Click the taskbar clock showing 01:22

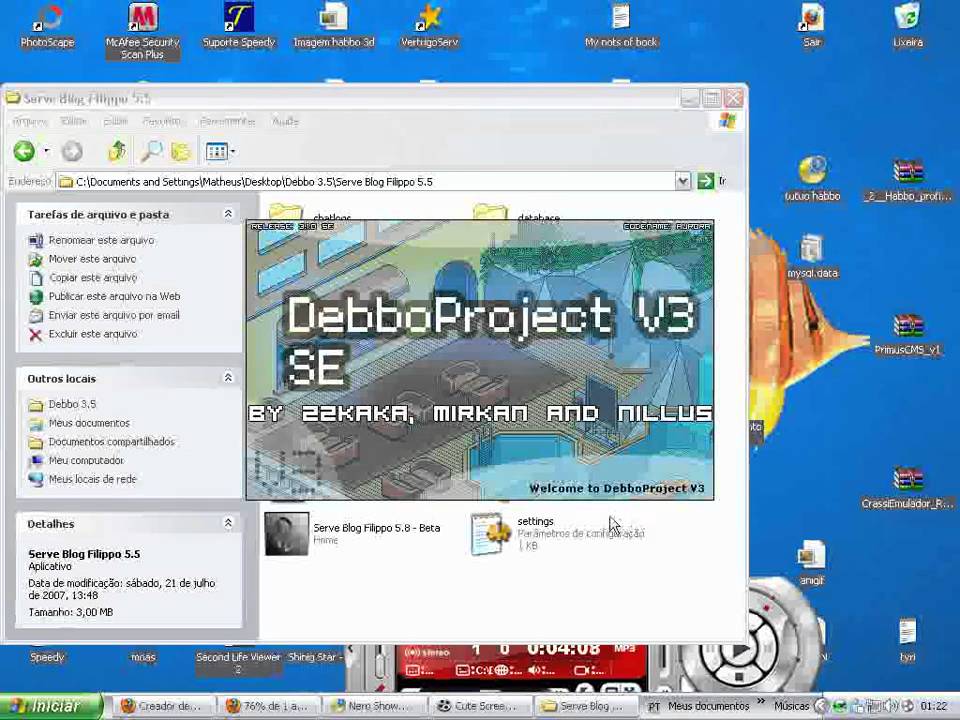click(x=934, y=706)
